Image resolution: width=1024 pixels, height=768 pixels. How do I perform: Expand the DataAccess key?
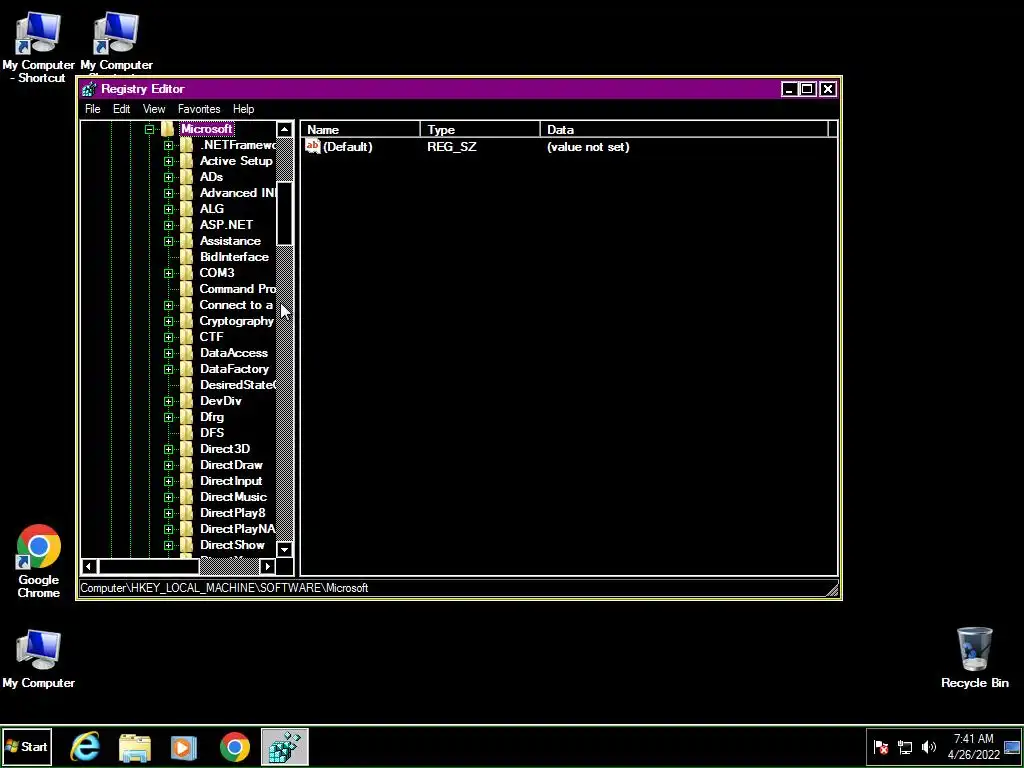pyautogui.click(x=168, y=353)
